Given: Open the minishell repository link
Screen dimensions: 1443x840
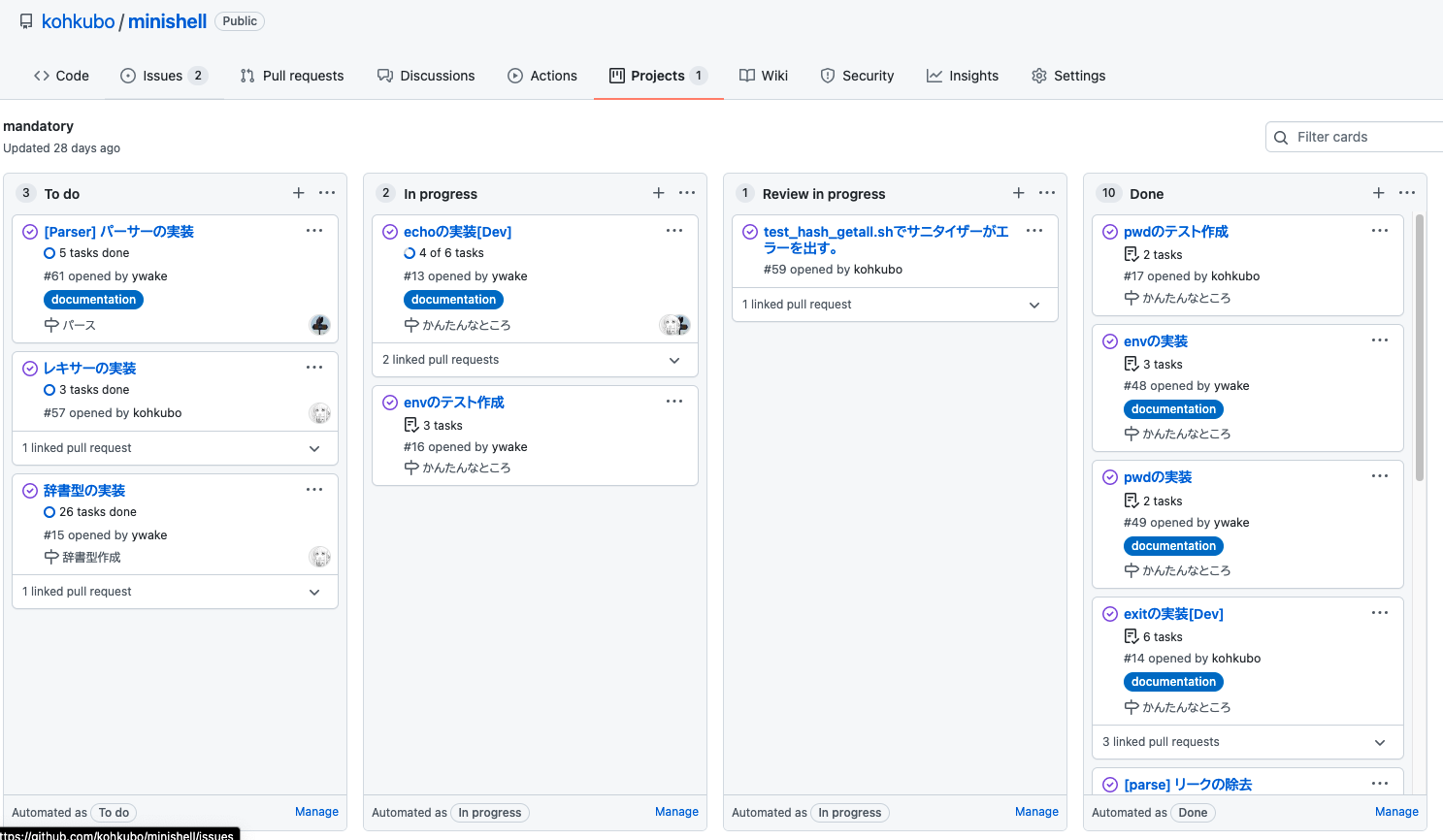Looking at the screenshot, I should point(167,21).
